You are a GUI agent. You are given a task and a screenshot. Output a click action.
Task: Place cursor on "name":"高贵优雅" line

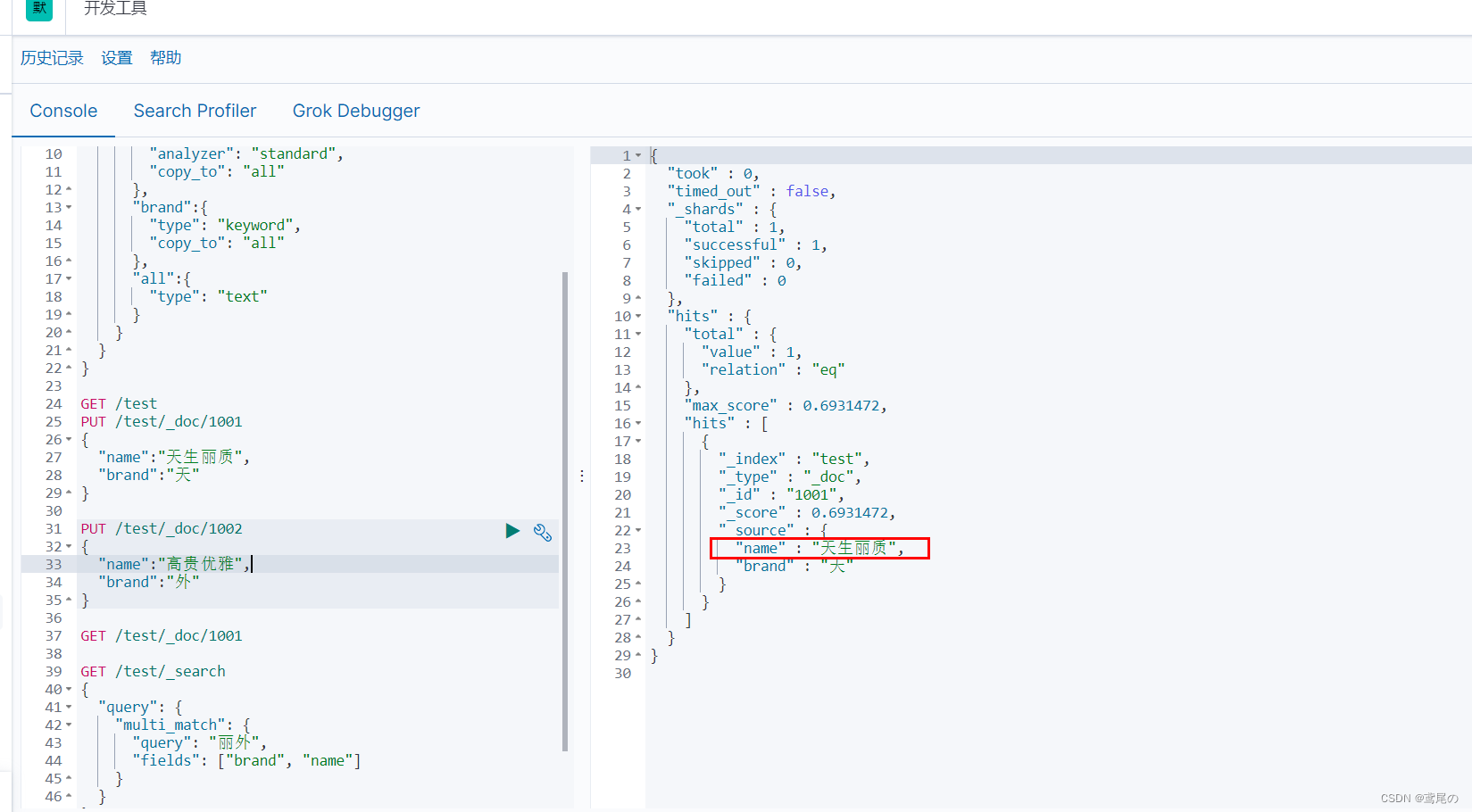pyautogui.click(x=174, y=564)
